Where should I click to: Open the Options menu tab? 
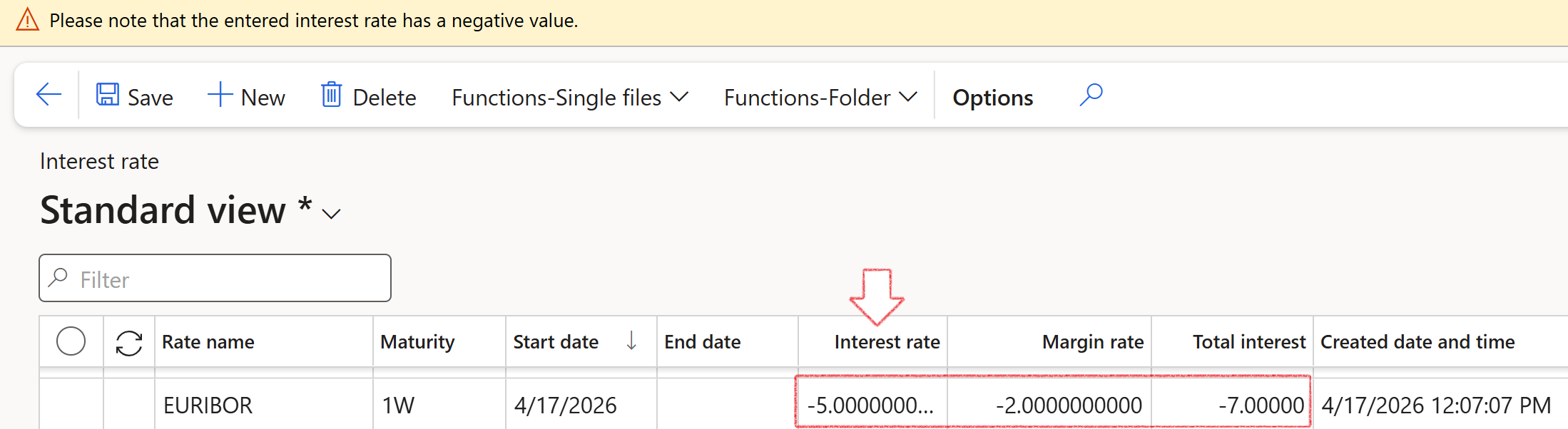992,98
